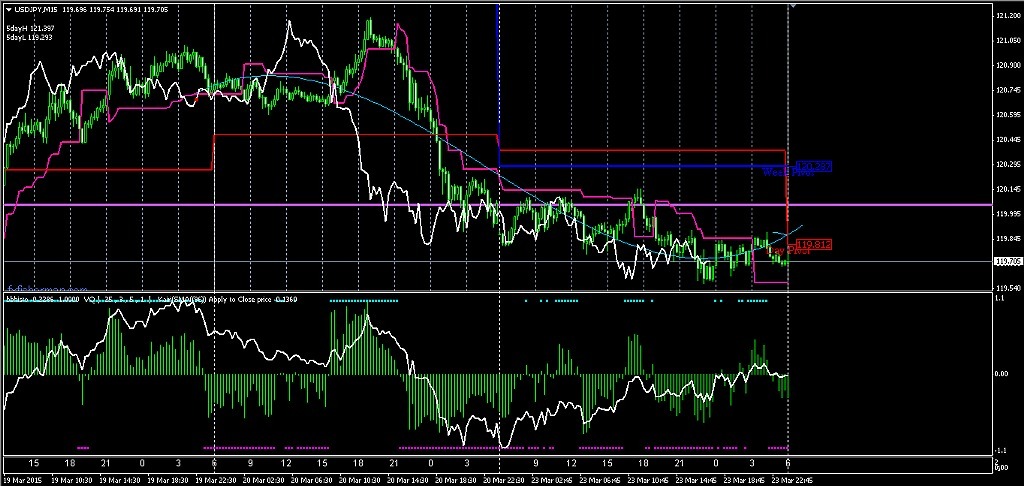This screenshot has width=1024, height=486.
Task: Click the triangle icon beside USDJPY,M15
Action: [8, 9]
